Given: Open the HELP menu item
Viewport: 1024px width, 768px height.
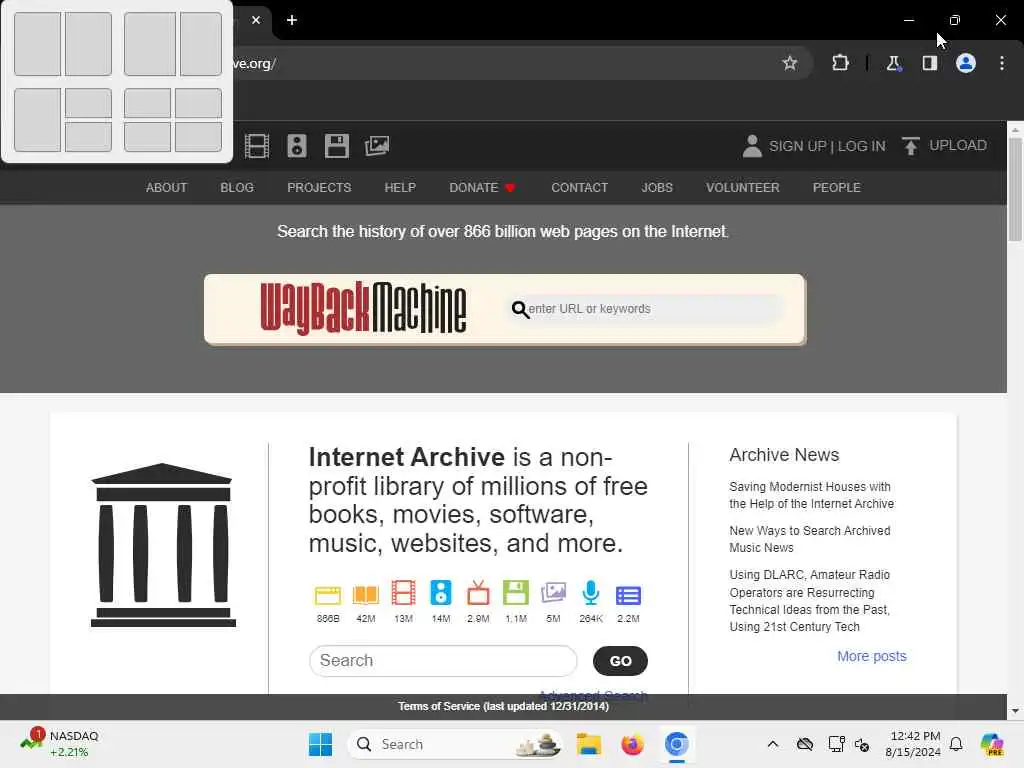Looking at the screenshot, I should pos(400,187).
